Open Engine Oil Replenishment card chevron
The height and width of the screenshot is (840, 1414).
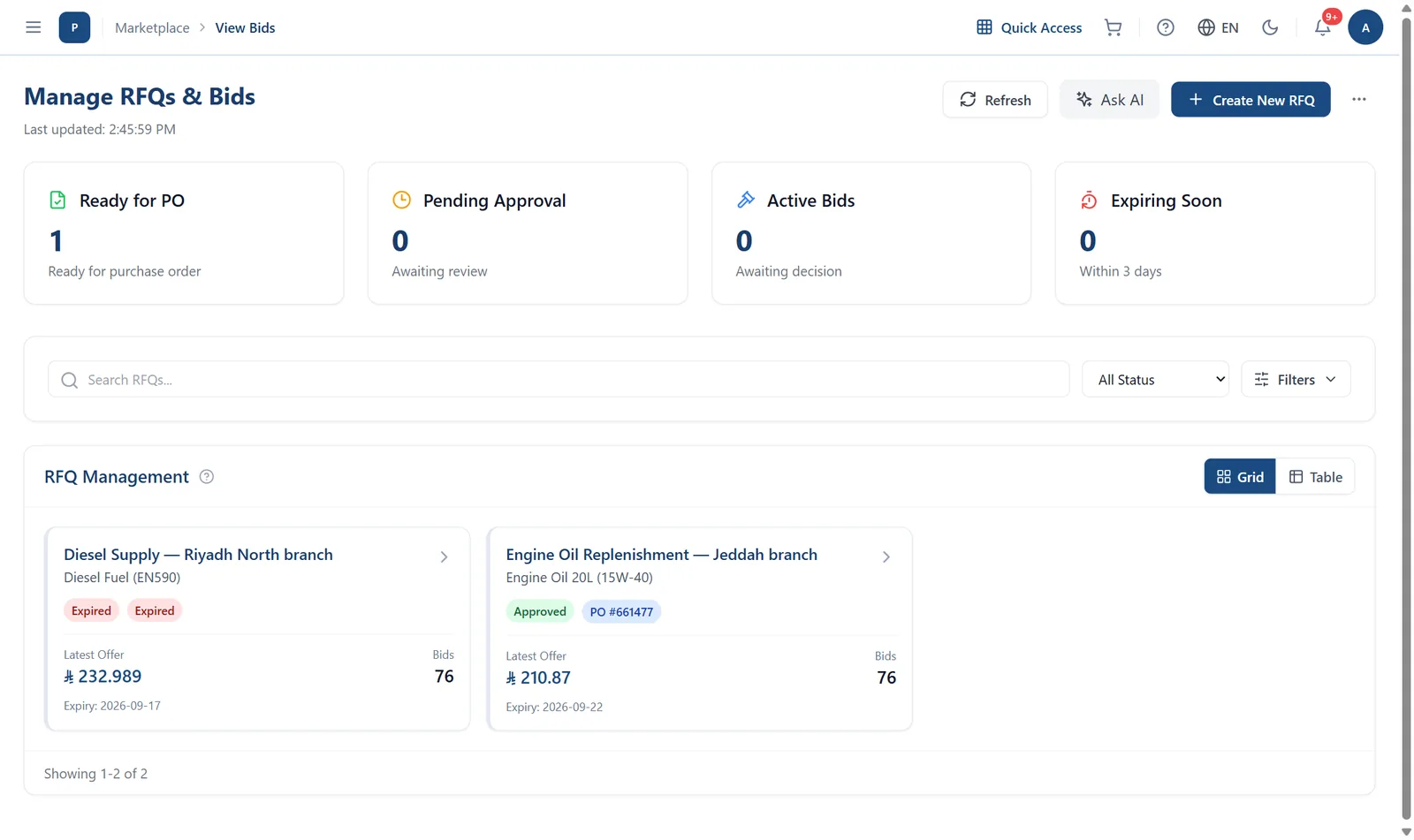886,557
